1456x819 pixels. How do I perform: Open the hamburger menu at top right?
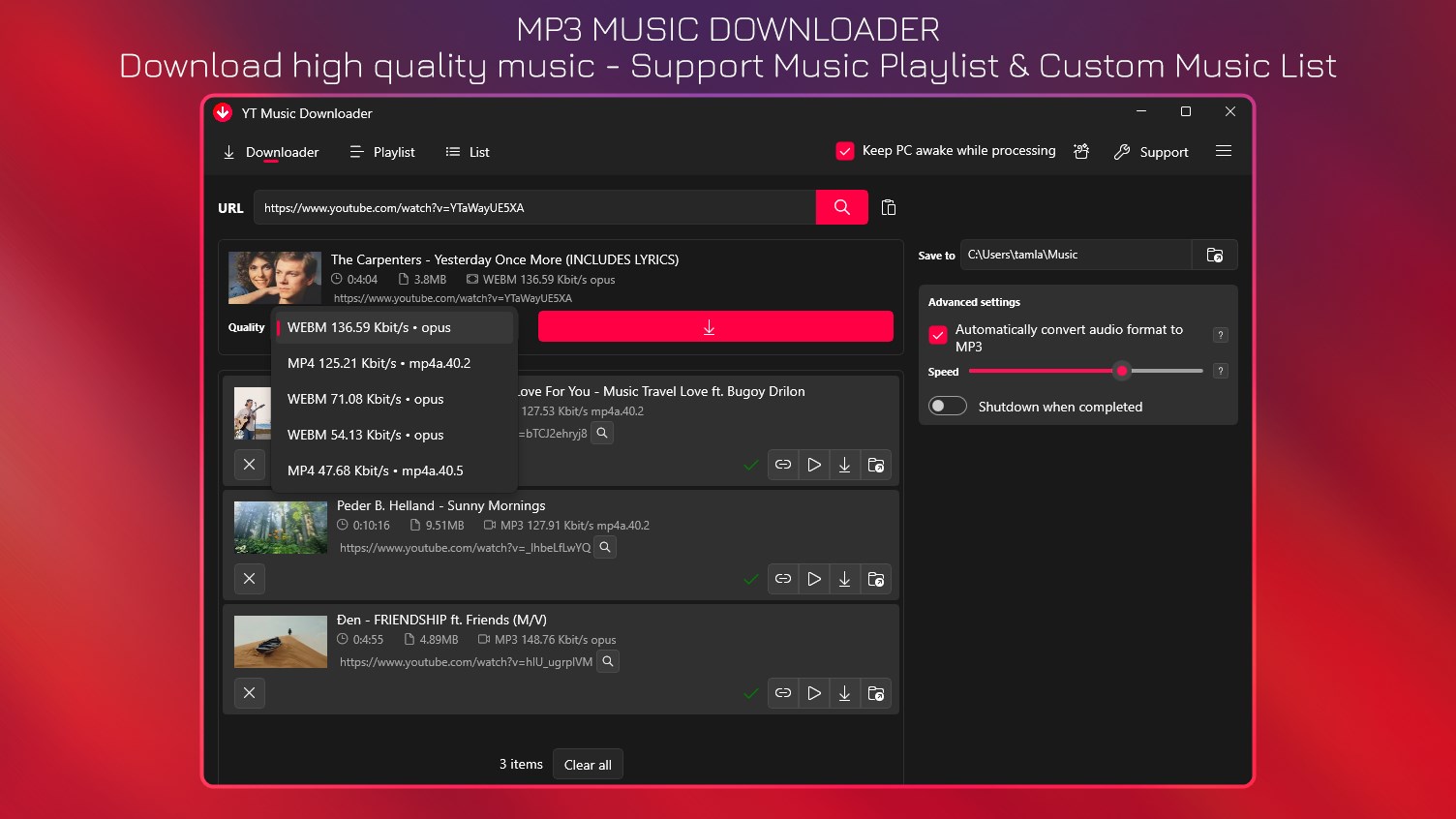click(1224, 151)
